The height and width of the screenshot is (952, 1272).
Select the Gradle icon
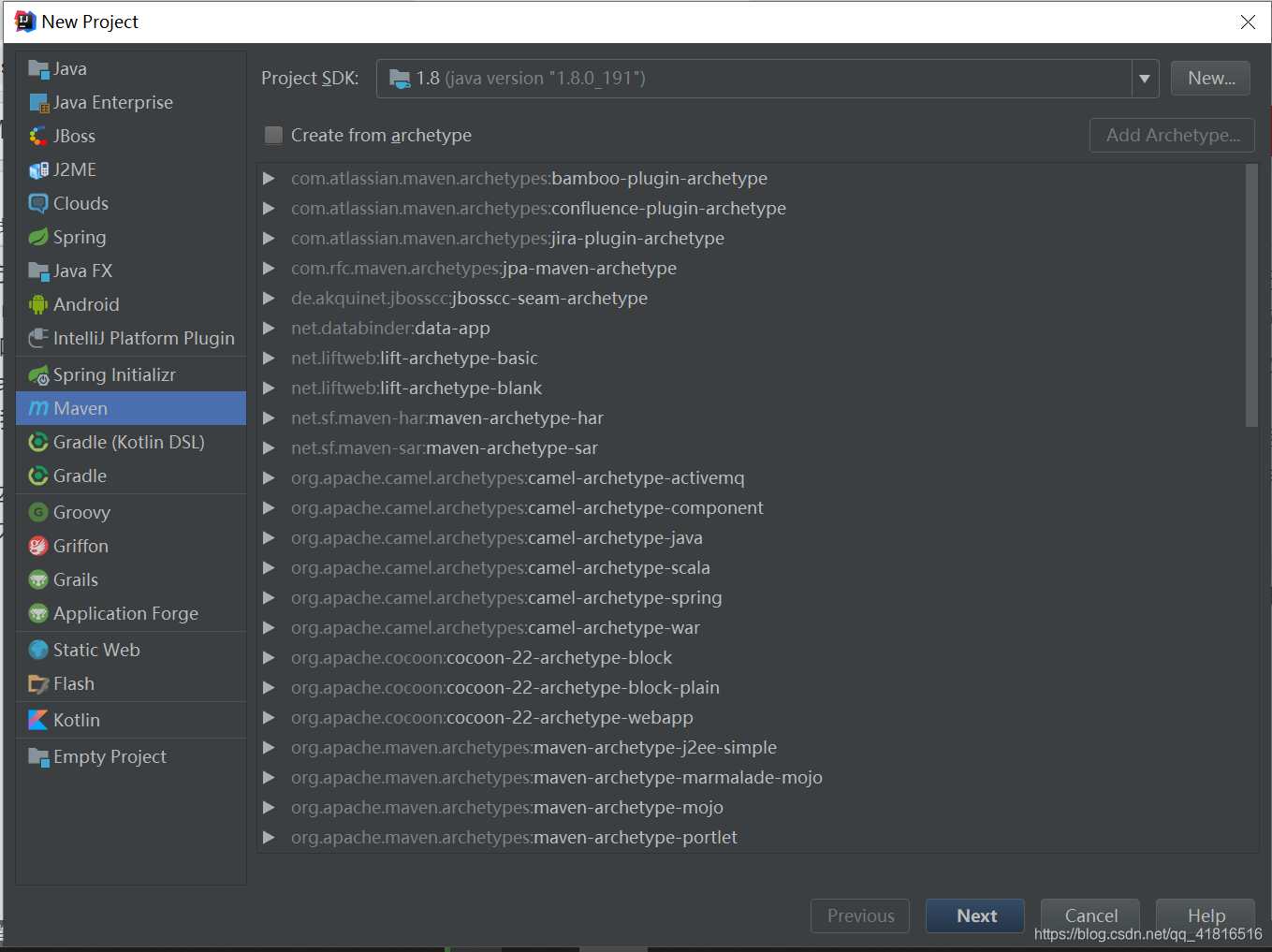point(38,476)
